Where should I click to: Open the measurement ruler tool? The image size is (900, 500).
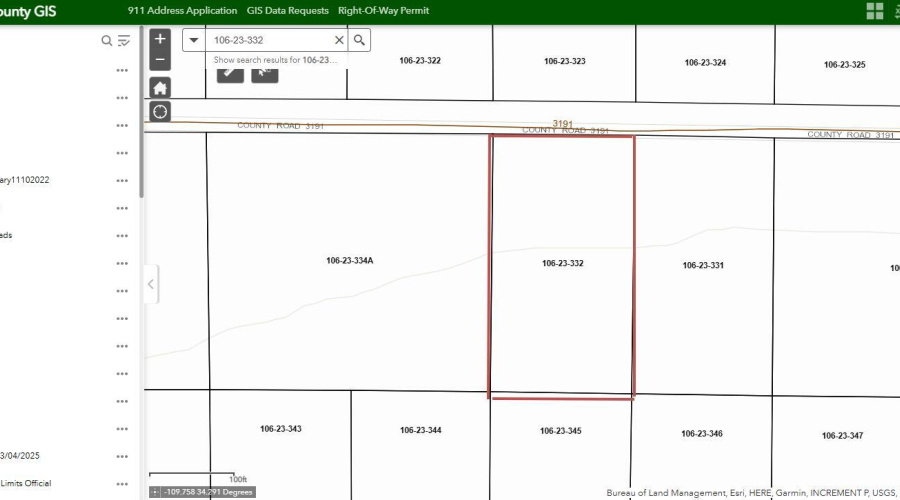click(x=230, y=72)
